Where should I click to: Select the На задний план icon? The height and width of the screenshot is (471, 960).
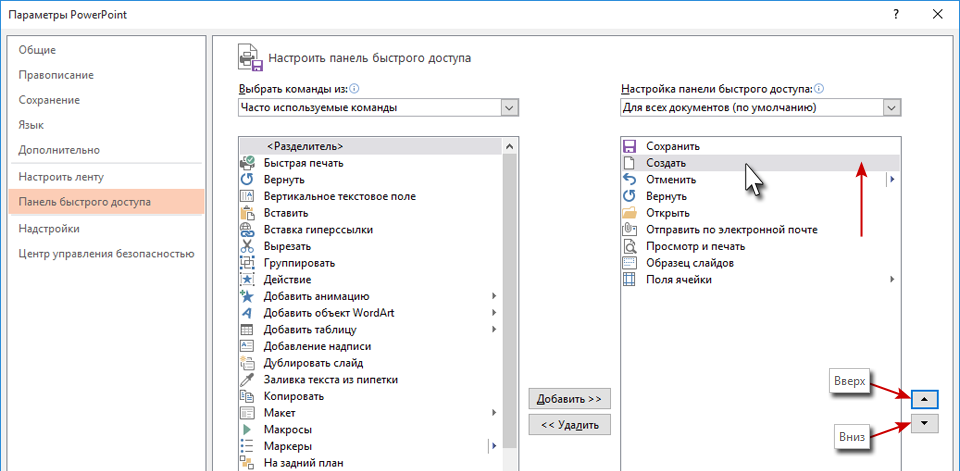(x=247, y=462)
